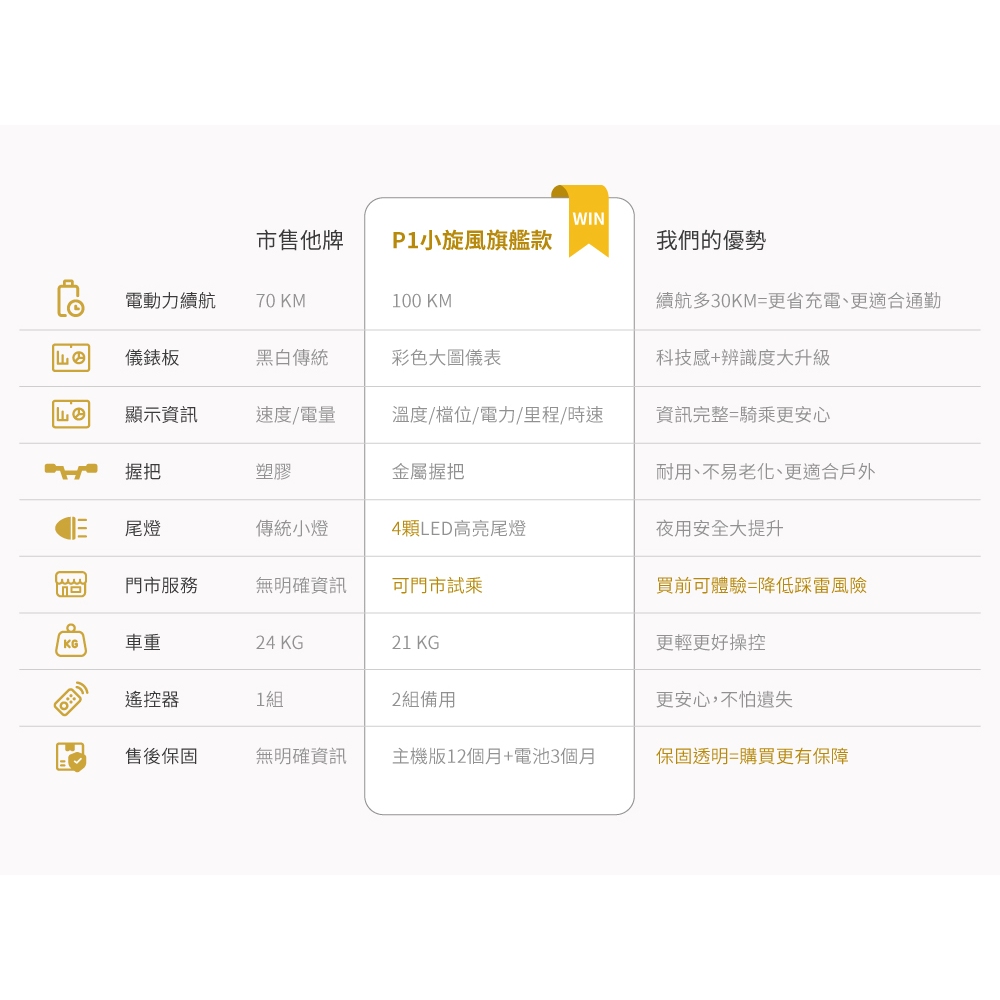Click the 主機版12個月+電池3個月 cell
Screen dimensions: 1000x1000
494,756
